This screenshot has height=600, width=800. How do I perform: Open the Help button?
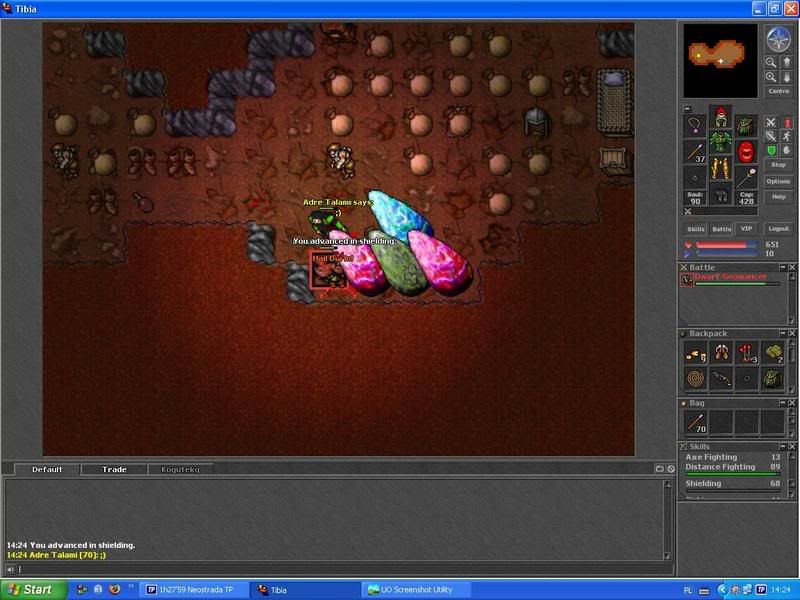[779, 197]
